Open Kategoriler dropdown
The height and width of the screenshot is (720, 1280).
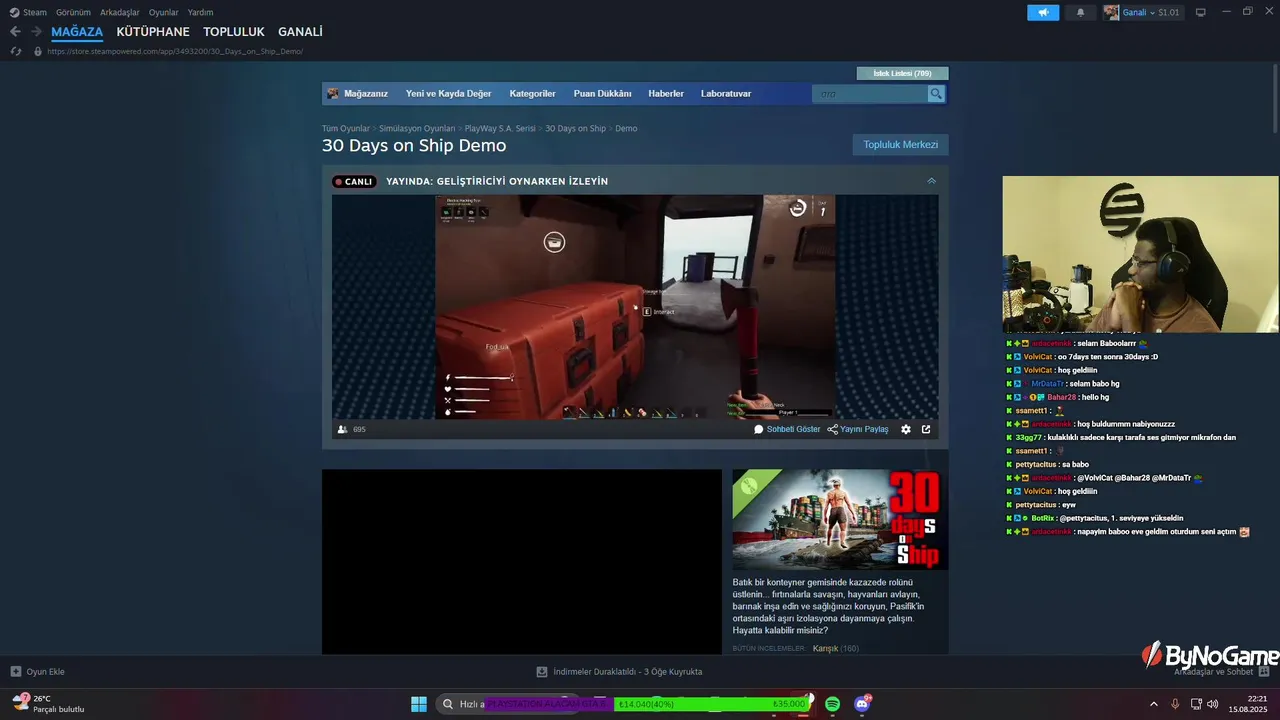tap(532, 94)
